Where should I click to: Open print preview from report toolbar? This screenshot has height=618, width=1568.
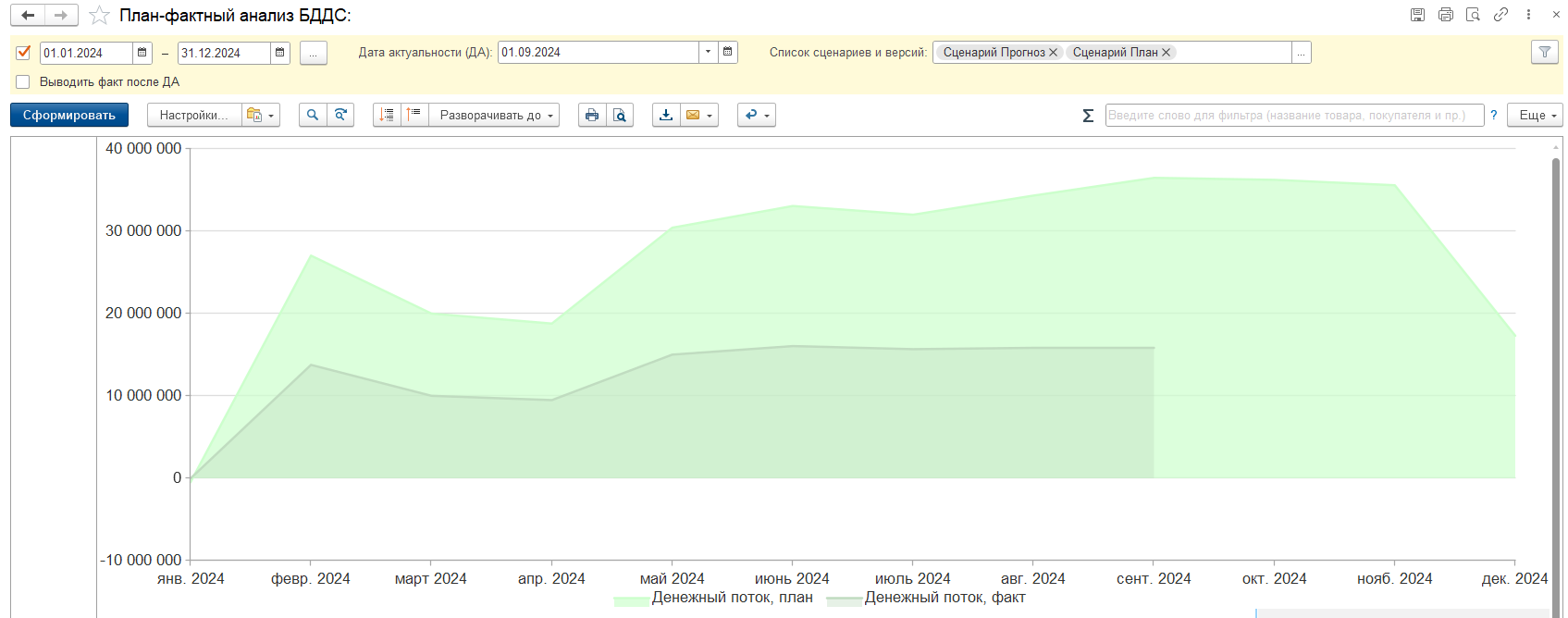620,115
